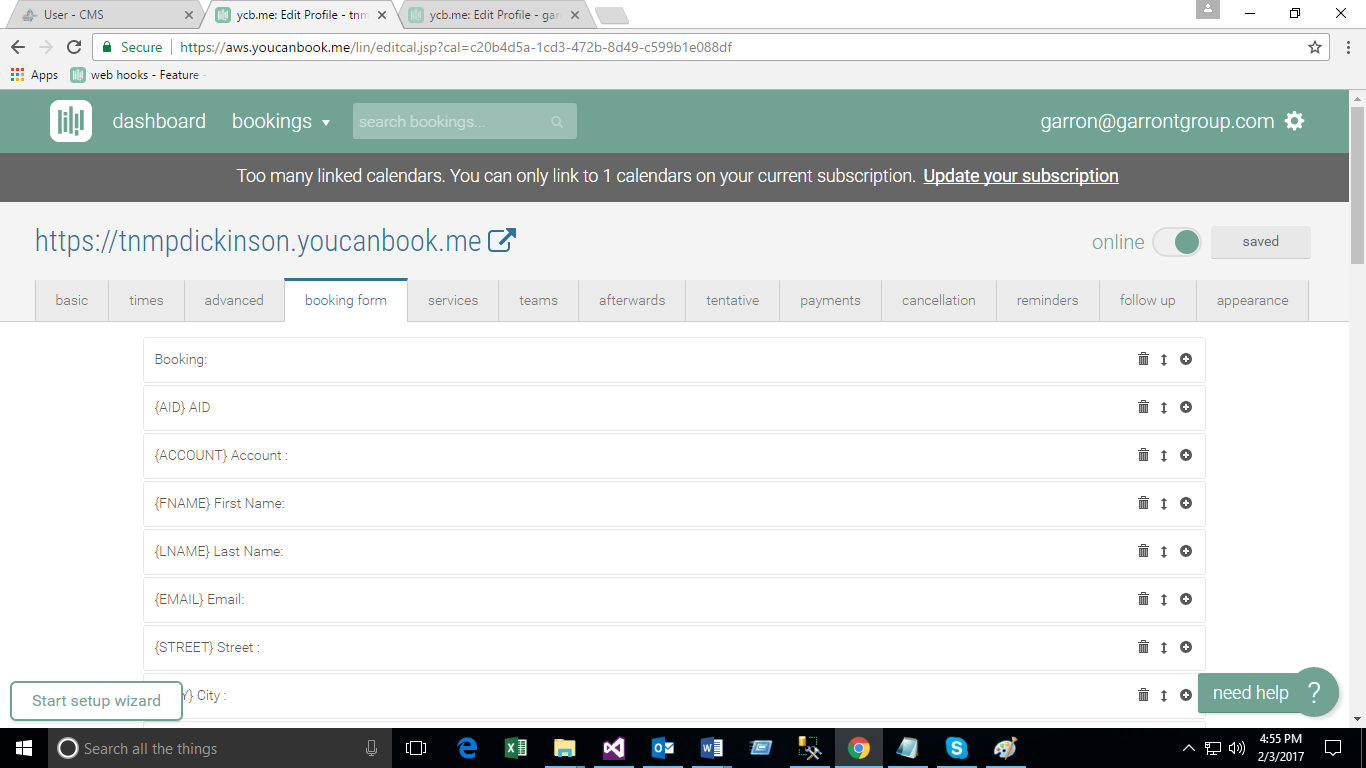Delete the Booking field with trash icon
The image size is (1366, 768).
coord(1143,359)
